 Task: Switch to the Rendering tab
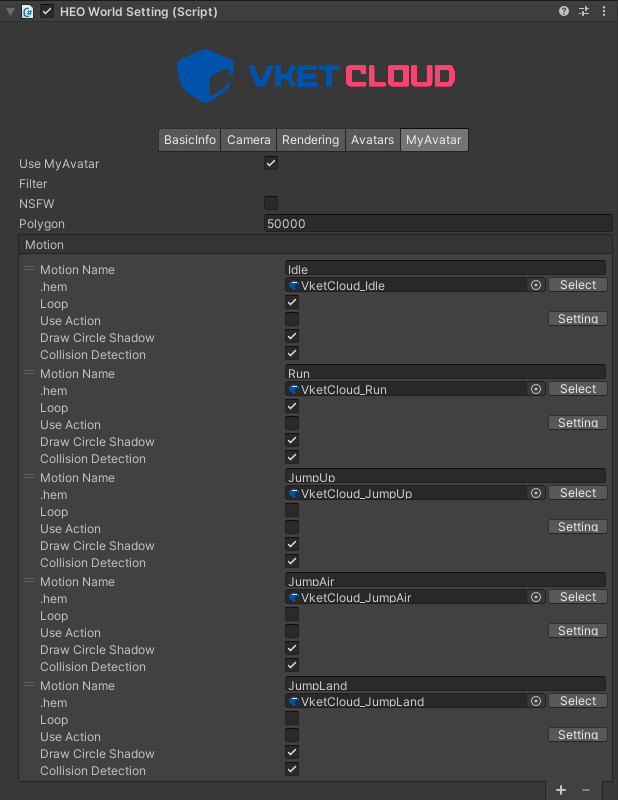pos(310,140)
